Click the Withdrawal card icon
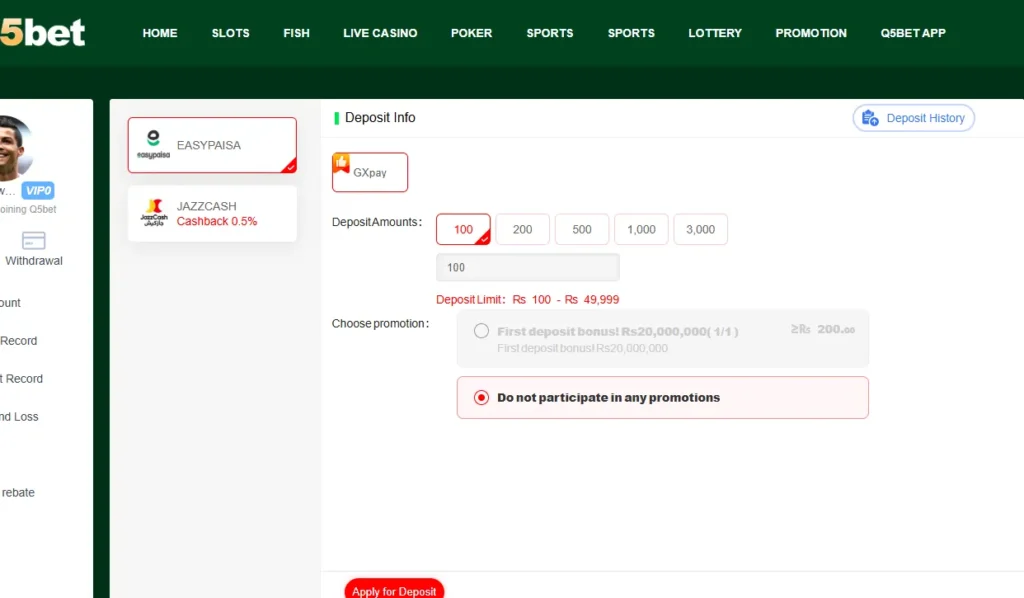 point(33,240)
